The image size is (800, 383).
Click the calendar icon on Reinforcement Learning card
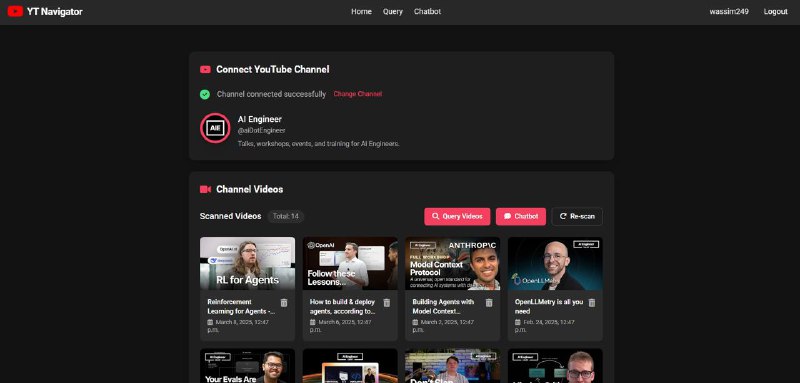tap(210, 322)
